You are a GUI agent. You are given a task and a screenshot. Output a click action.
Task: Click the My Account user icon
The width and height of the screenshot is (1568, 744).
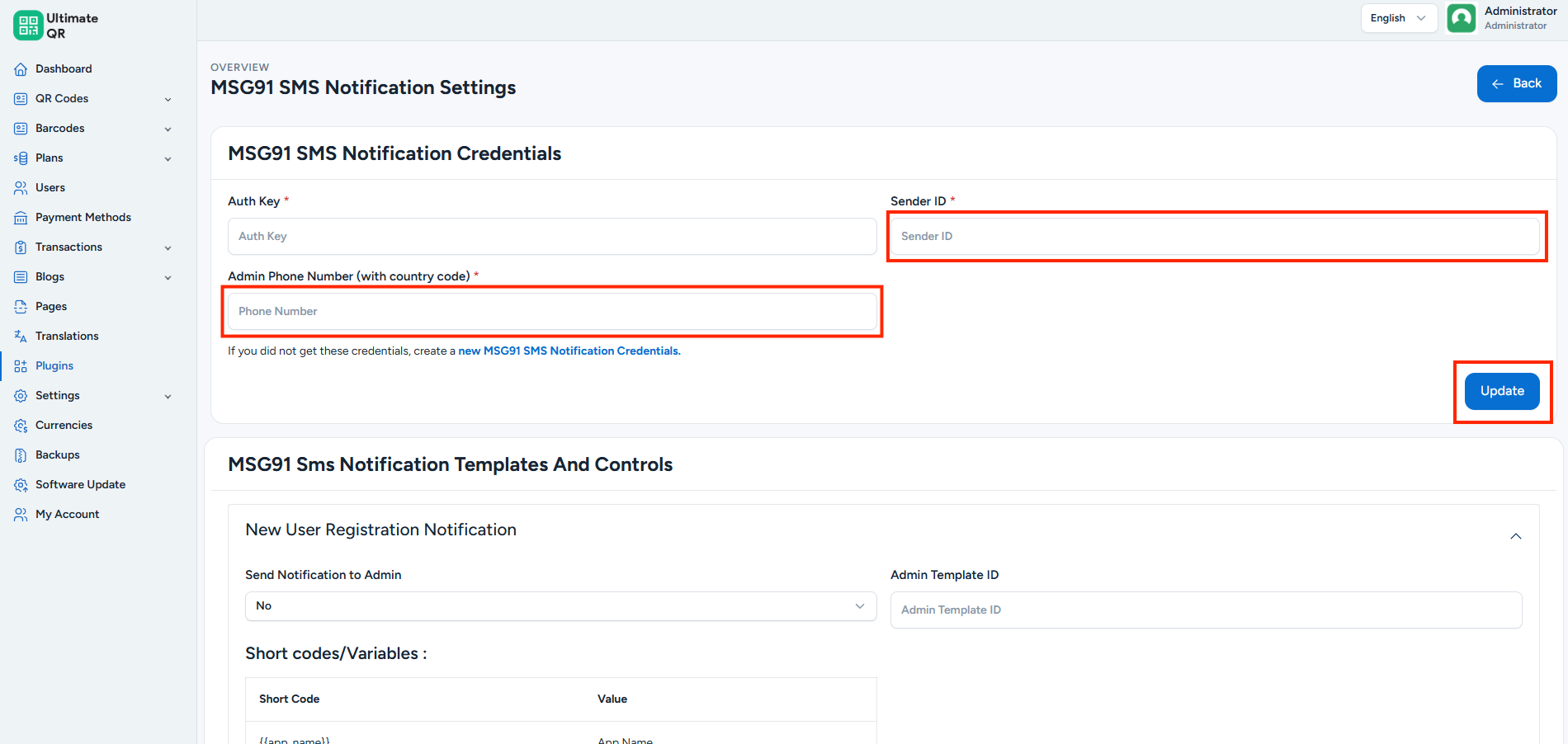(21, 515)
